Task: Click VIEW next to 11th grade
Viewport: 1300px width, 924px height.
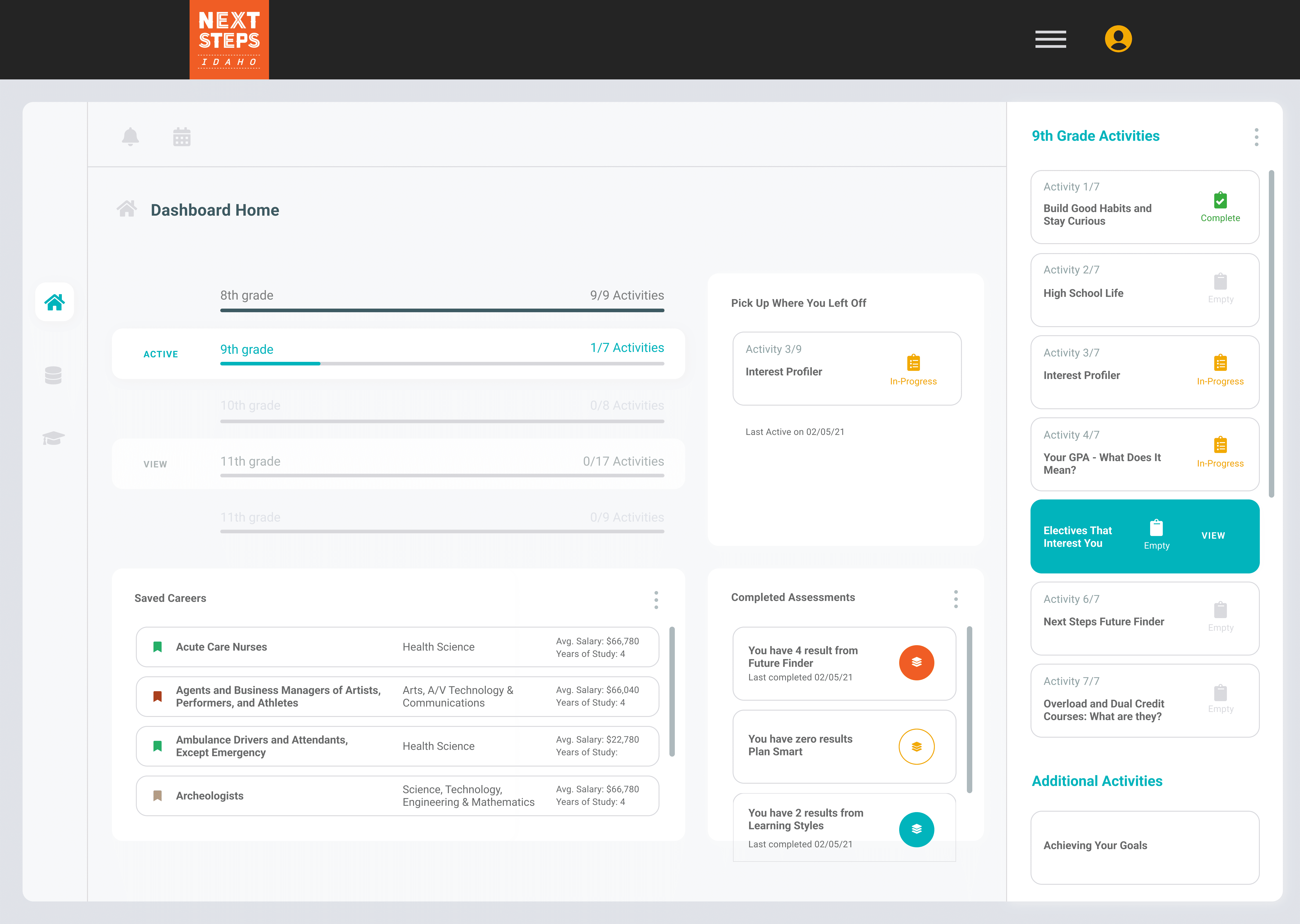Action: pos(155,464)
